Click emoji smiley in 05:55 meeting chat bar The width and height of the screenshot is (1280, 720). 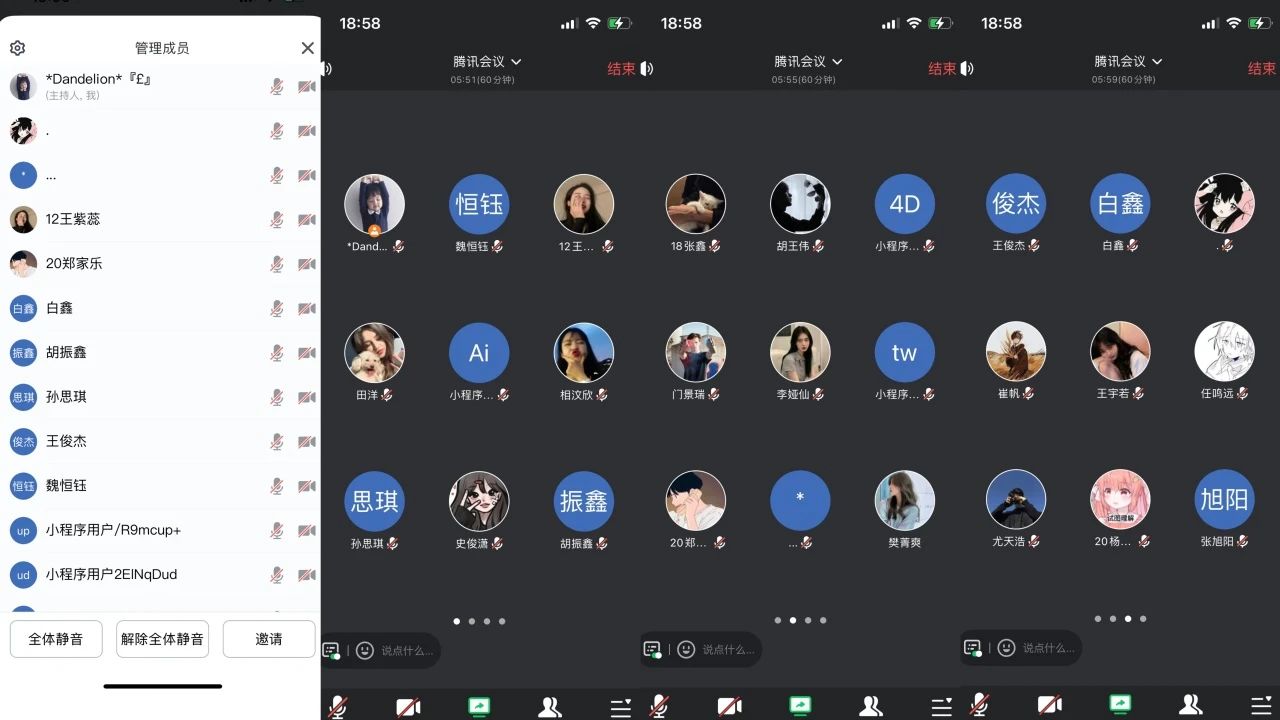coord(686,650)
